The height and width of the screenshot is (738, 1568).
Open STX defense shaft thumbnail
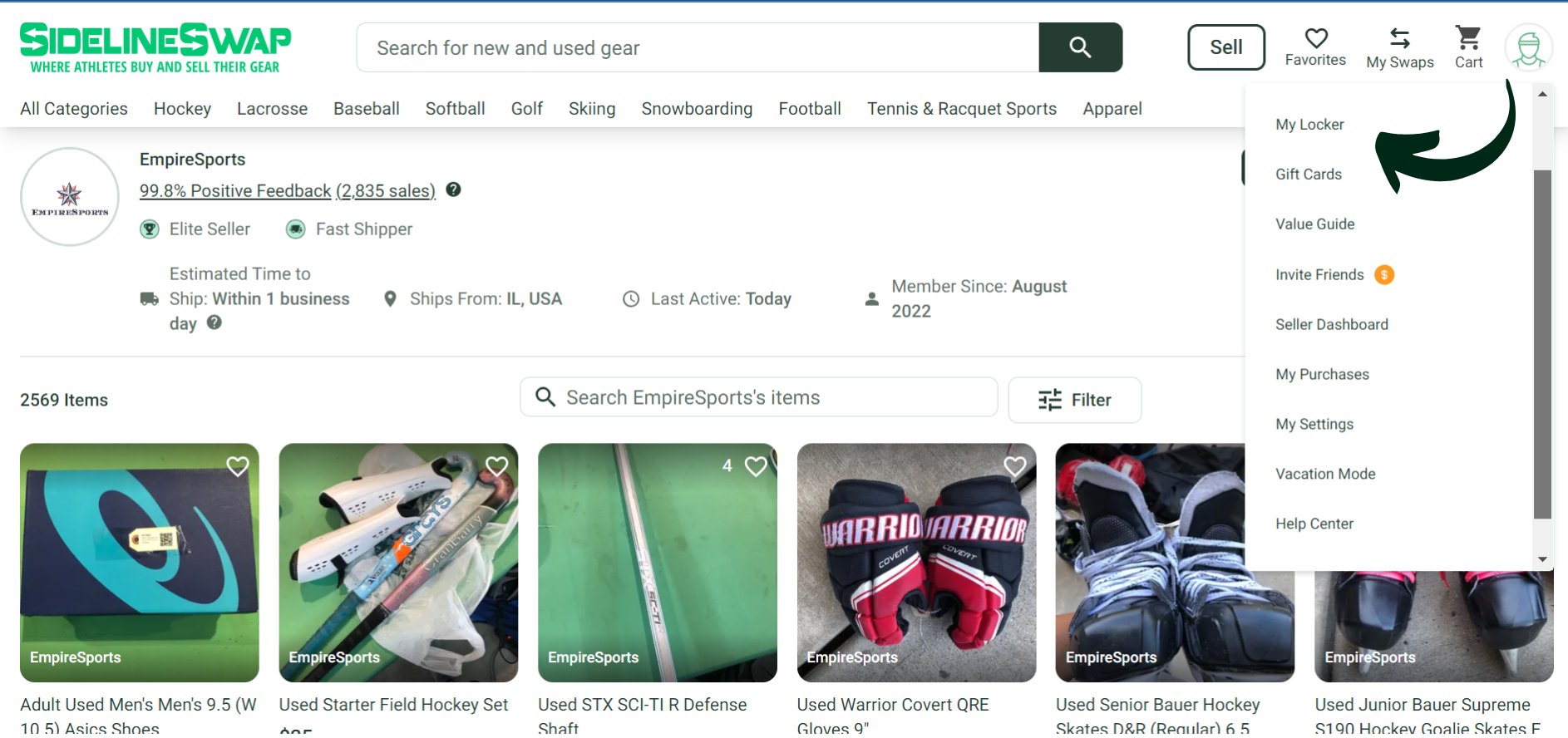click(658, 563)
